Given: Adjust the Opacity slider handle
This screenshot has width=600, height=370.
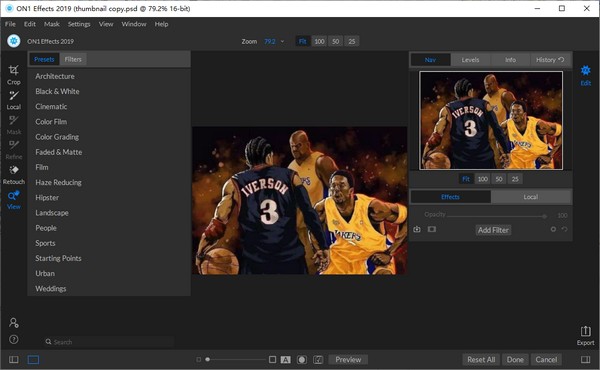Looking at the screenshot, I should click(544, 216).
